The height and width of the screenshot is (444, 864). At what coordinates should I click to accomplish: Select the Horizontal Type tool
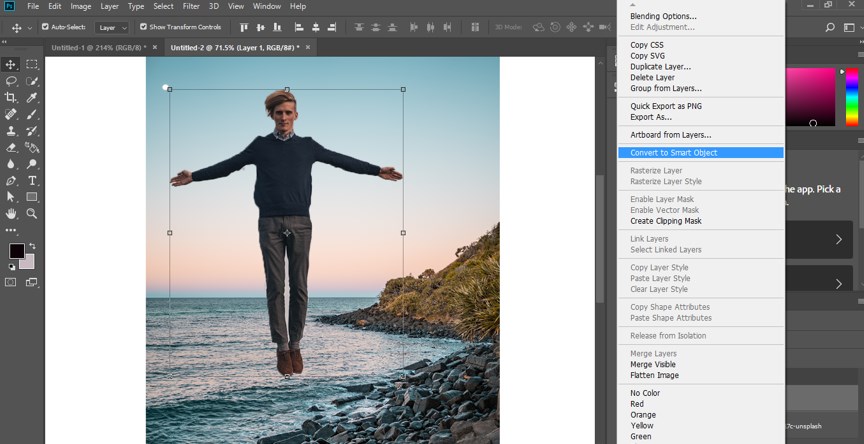pos(32,180)
